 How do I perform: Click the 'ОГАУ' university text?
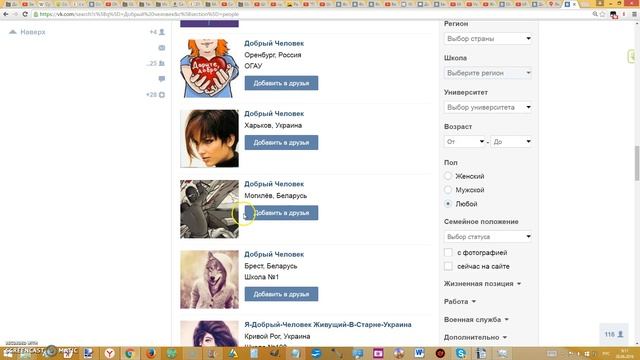[x=253, y=66]
